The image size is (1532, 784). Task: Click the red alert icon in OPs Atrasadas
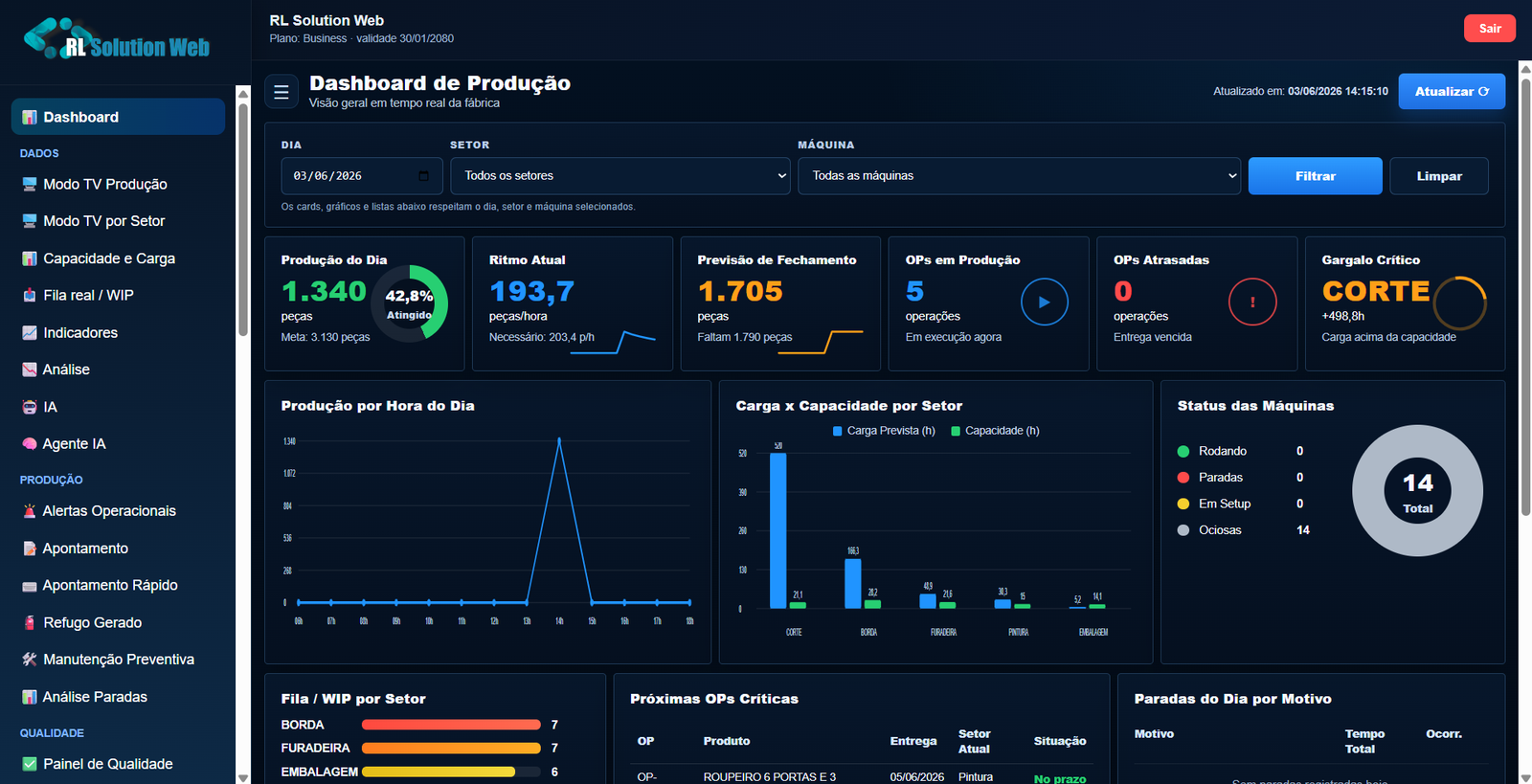coord(1252,302)
